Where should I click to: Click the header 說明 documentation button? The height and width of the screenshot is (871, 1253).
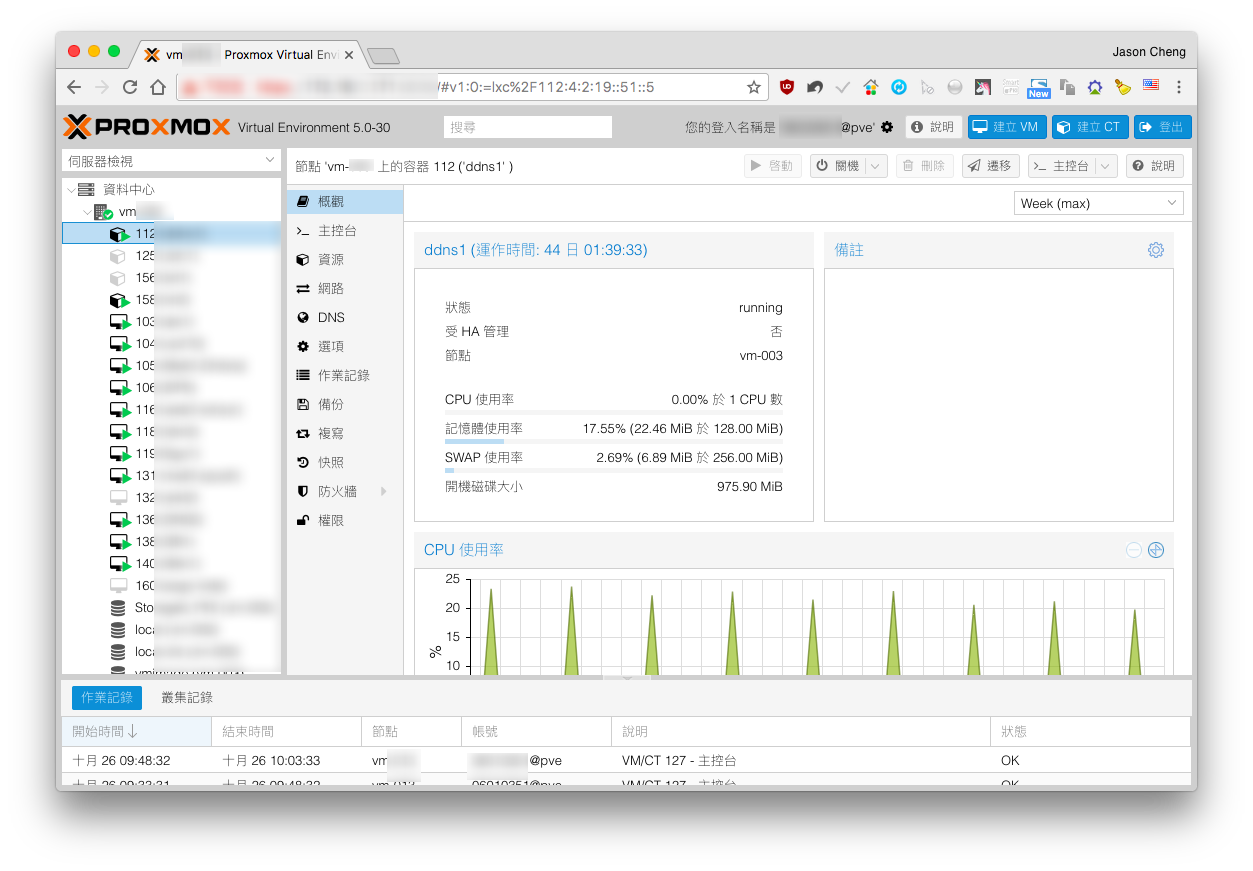[x=934, y=127]
